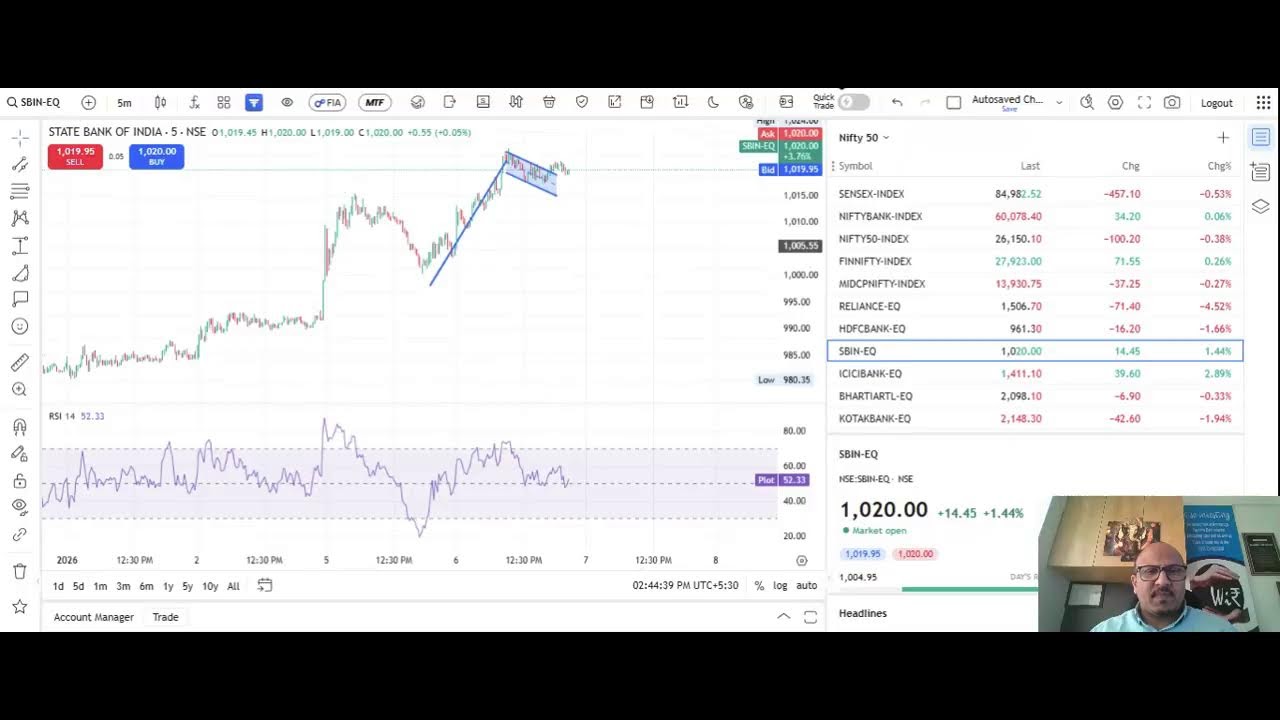1280x720 pixels.
Task: Sort the watchlist by the Last column
Action: (x=1030, y=166)
